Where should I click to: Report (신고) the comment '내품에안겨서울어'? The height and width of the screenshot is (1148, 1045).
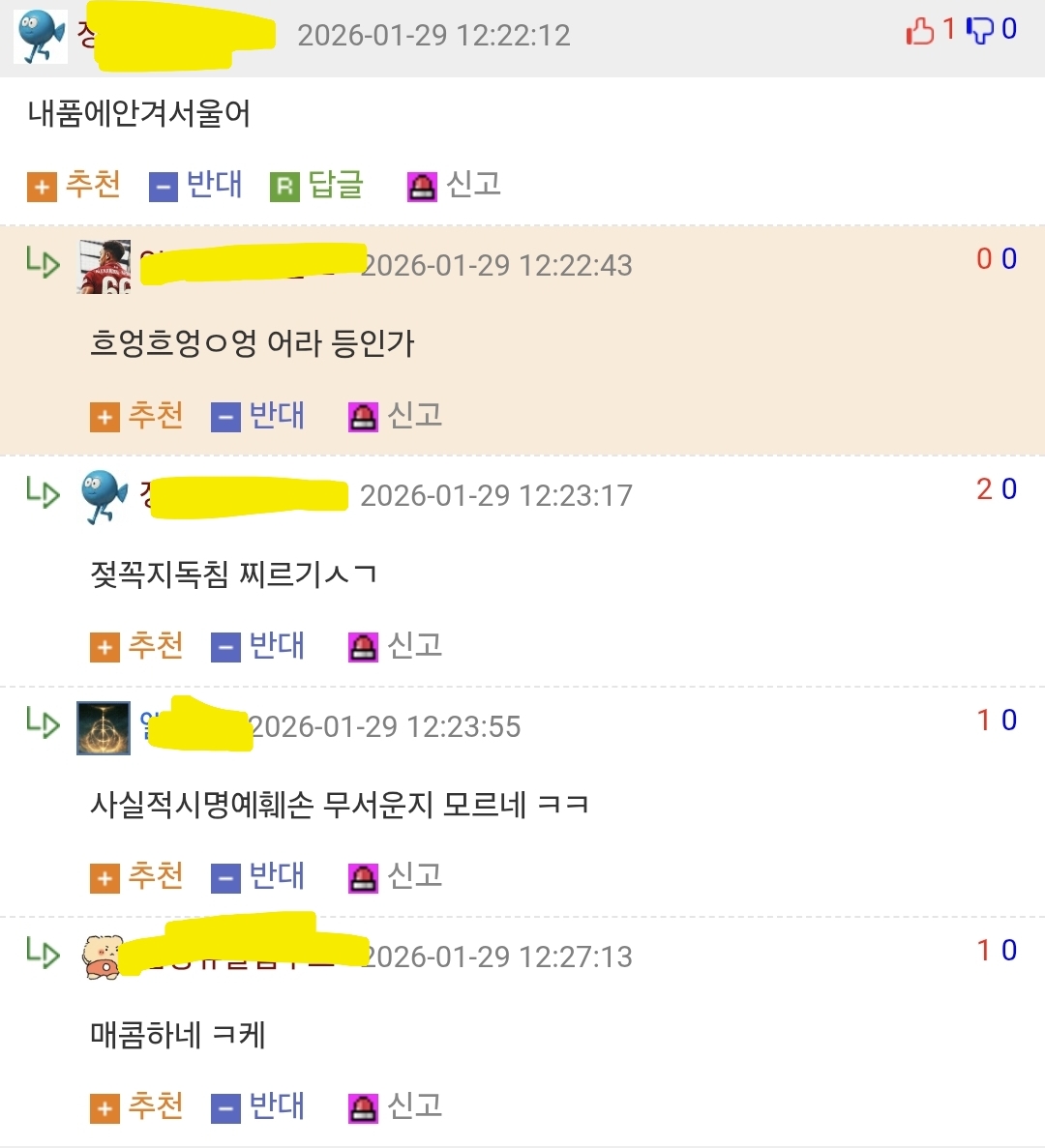point(454,185)
